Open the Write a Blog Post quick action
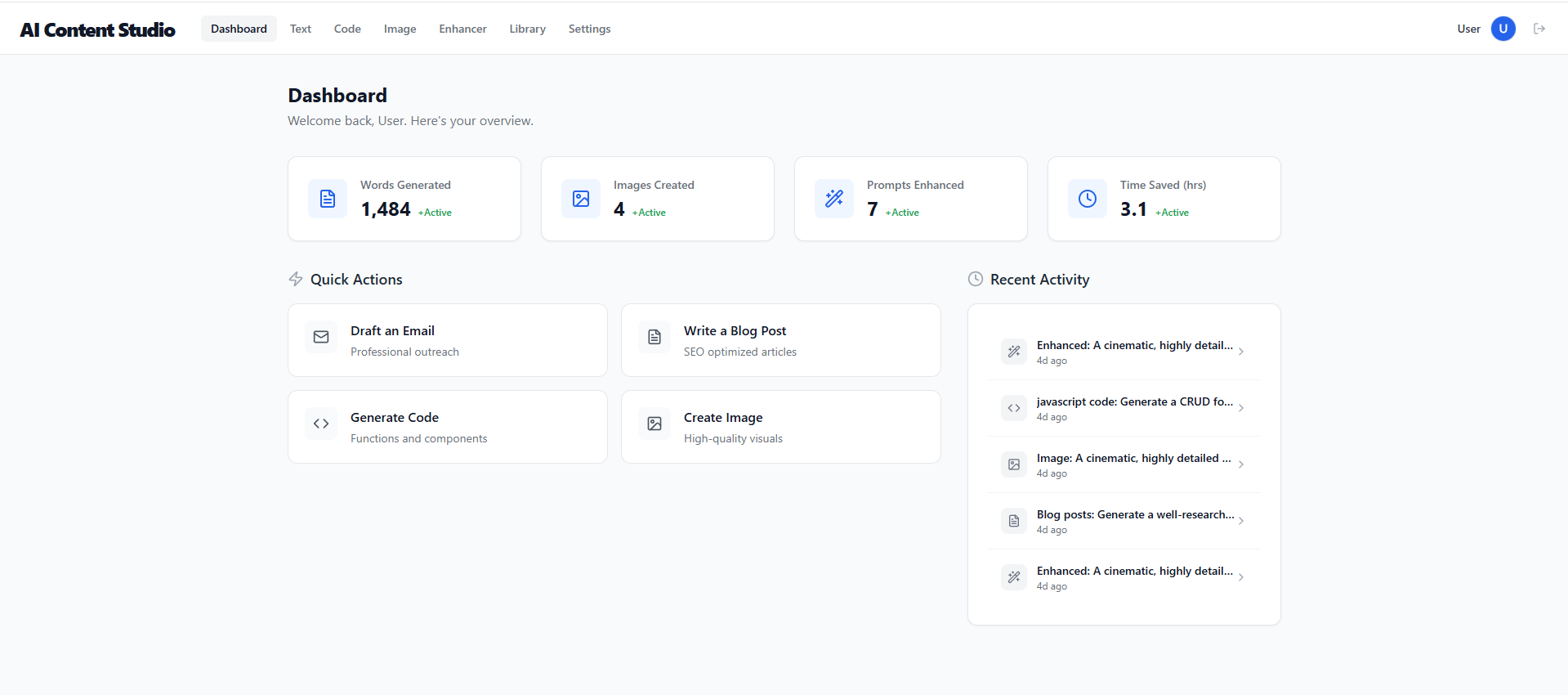Viewport: 1568px width, 695px height. click(x=781, y=340)
